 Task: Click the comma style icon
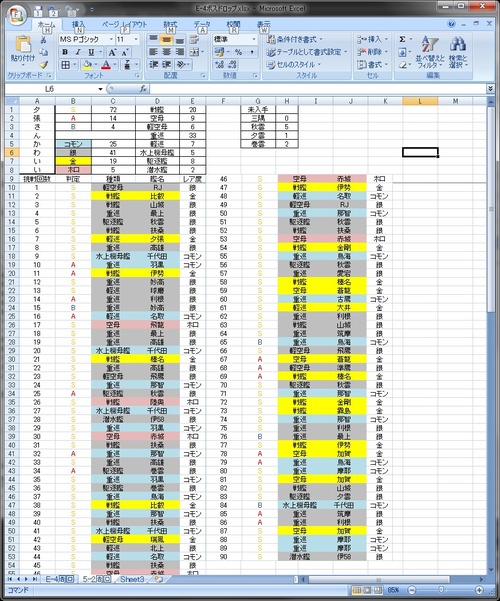[252, 52]
